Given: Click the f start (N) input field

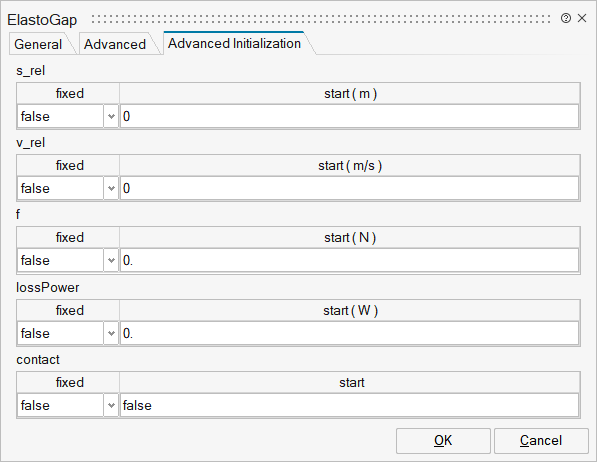Looking at the screenshot, I should click(350, 261).
